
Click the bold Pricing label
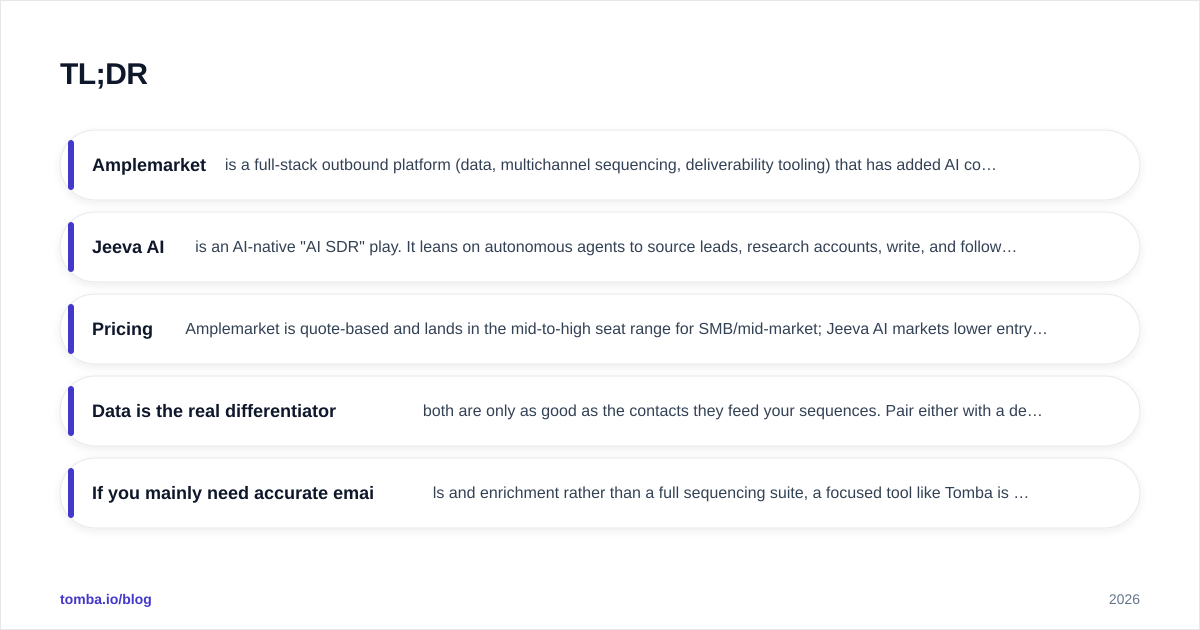point(122,329)
